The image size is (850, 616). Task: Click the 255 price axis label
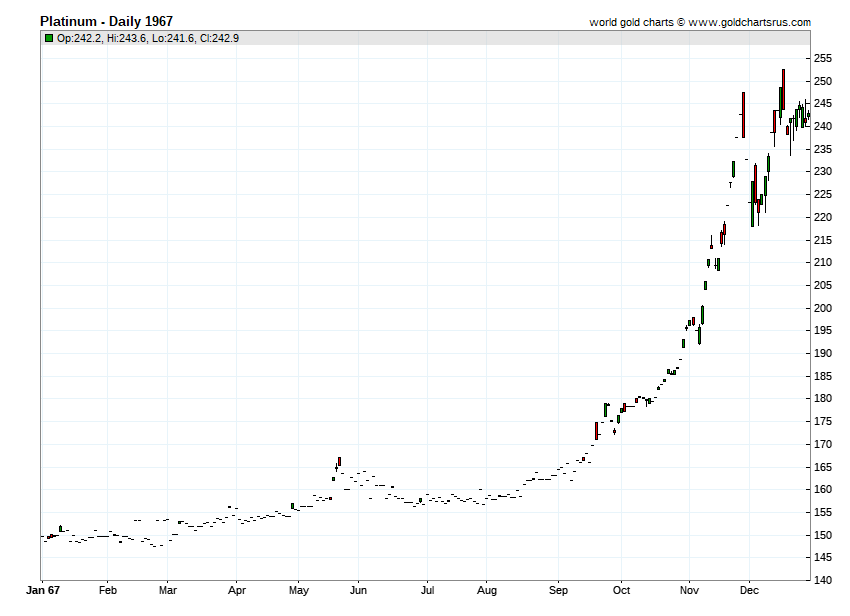click(822, 59)
